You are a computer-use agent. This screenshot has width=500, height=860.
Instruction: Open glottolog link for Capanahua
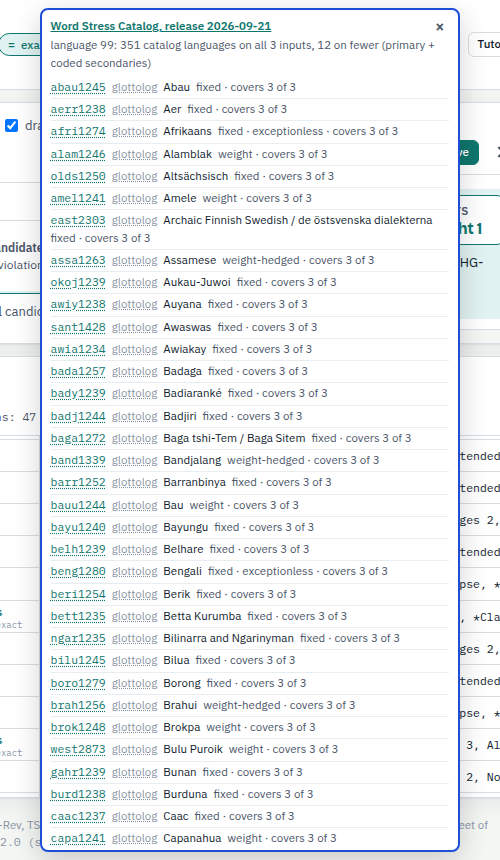135,837
